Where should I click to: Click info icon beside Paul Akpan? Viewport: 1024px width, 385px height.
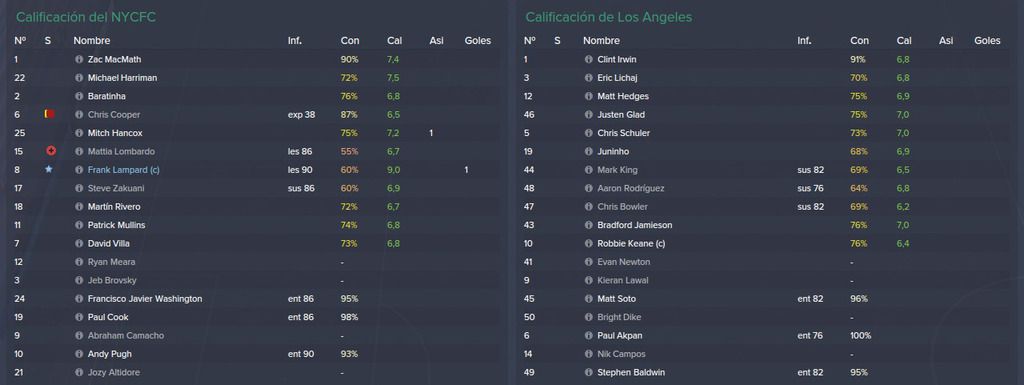[x=588, y=335]
